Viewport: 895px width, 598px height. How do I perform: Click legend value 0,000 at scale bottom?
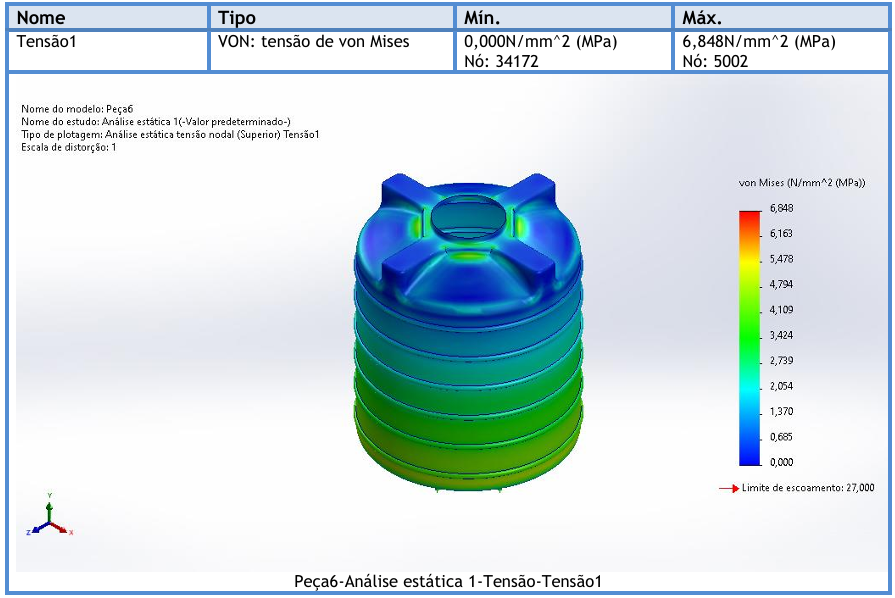pos(781,462)
